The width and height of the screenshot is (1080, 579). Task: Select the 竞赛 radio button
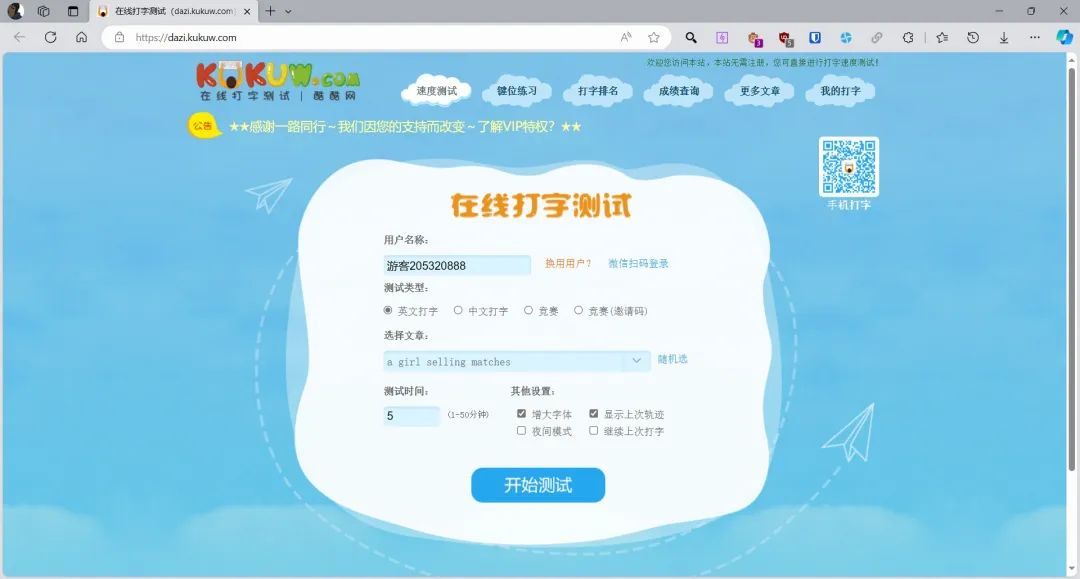[x=528, y=310]
